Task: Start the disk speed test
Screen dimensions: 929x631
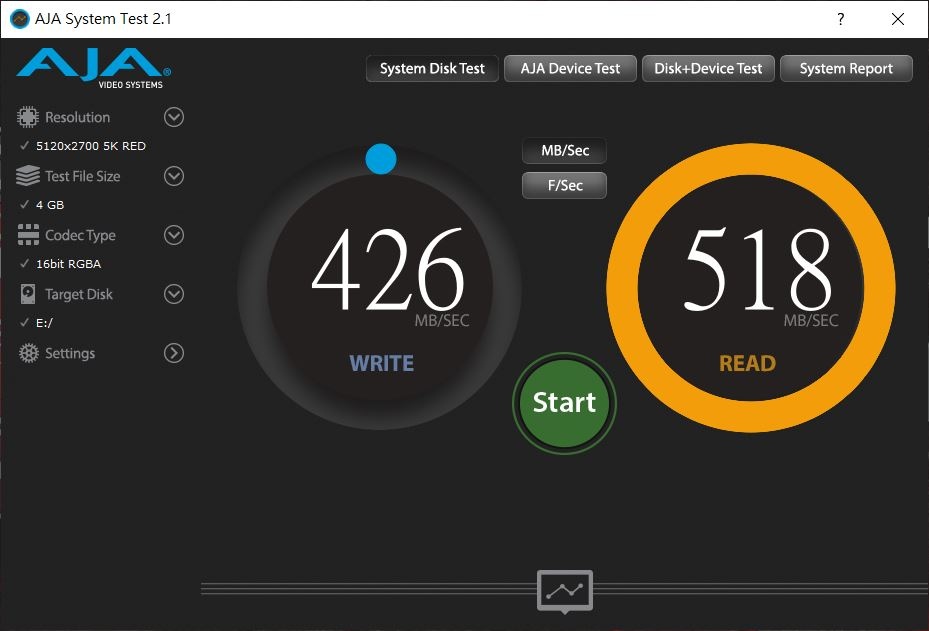Action: point(565,403)
